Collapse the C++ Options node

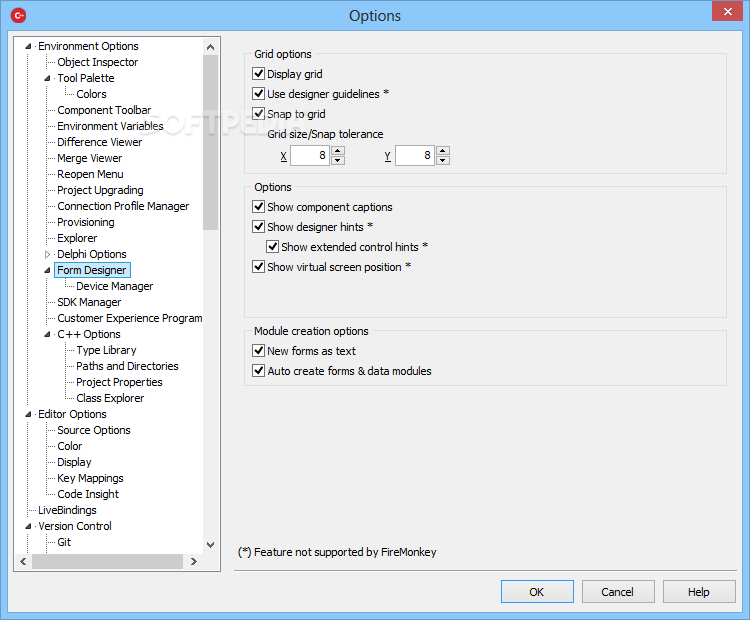(47, 334)
